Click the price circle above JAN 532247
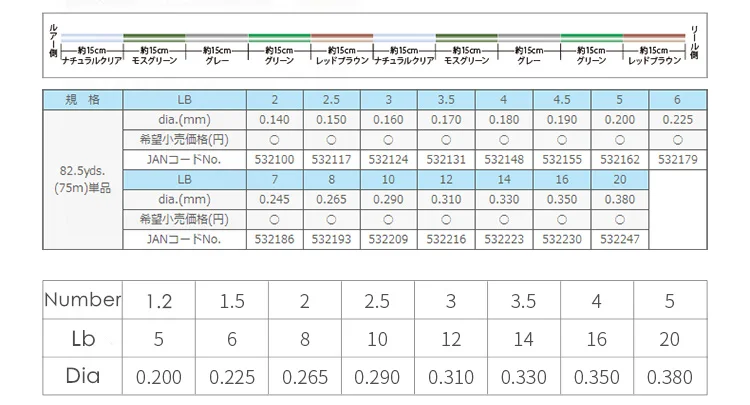 (x=620, y=220)
